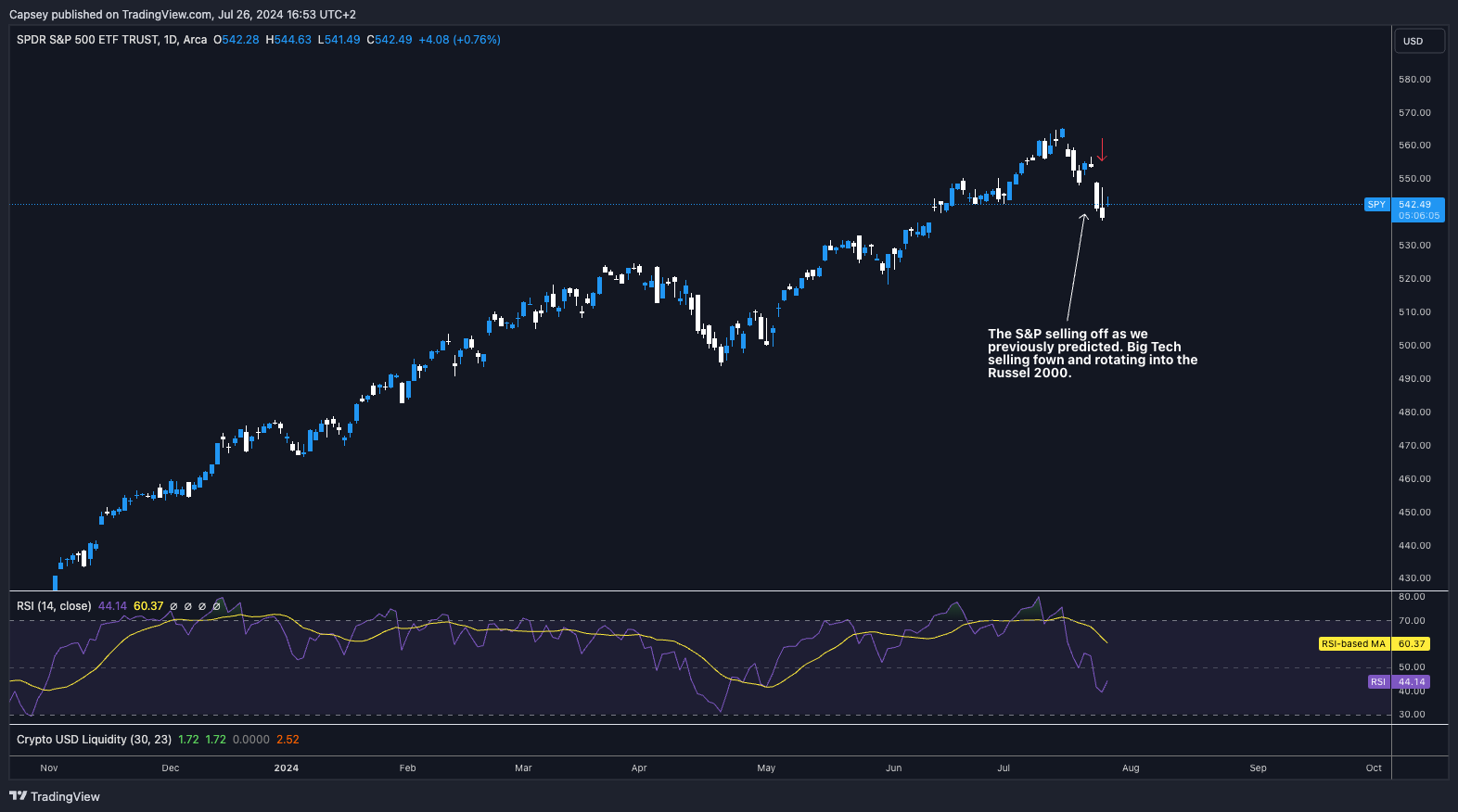Click the Jun label on time axis
The width and height of the screenshot is (1458, 812).
pos(894,768)
